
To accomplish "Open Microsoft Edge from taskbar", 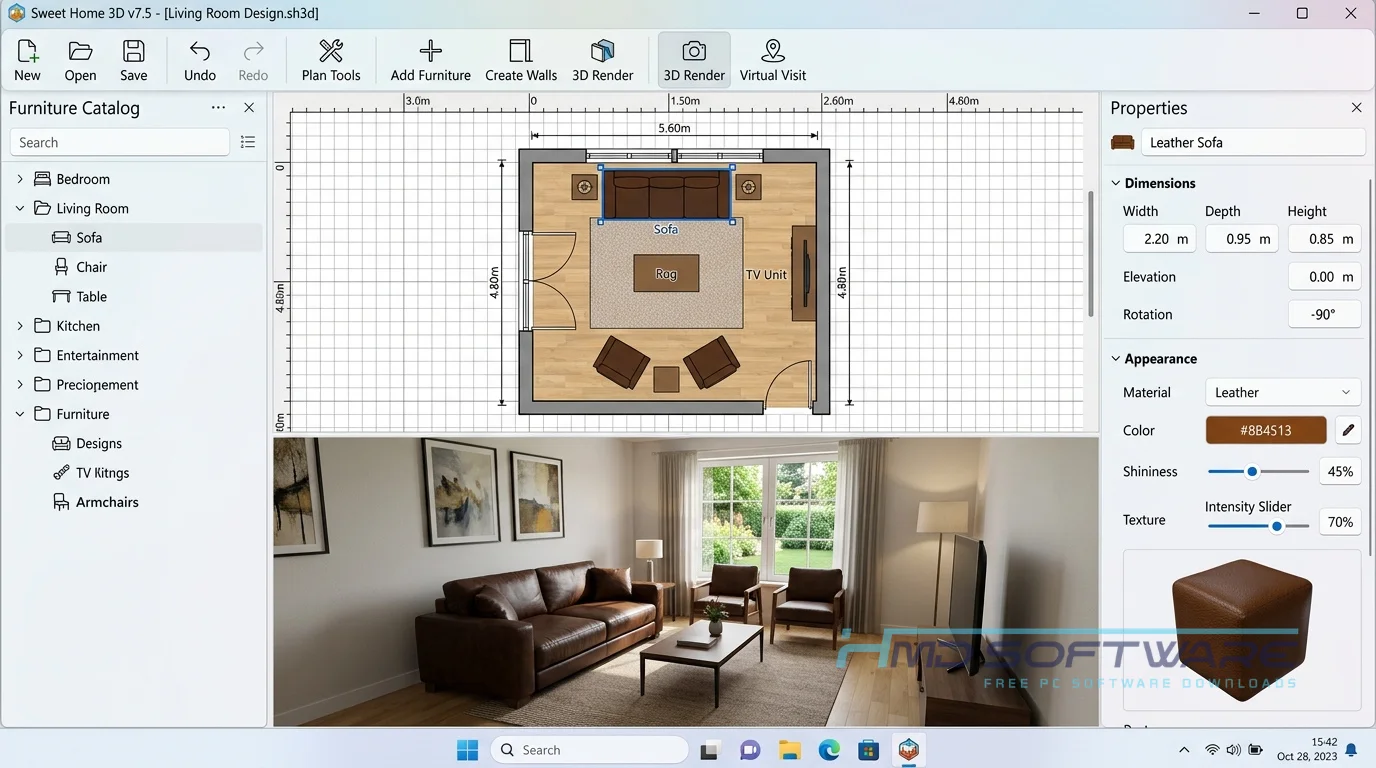I will pyautogui.click(x=829, y=749).
